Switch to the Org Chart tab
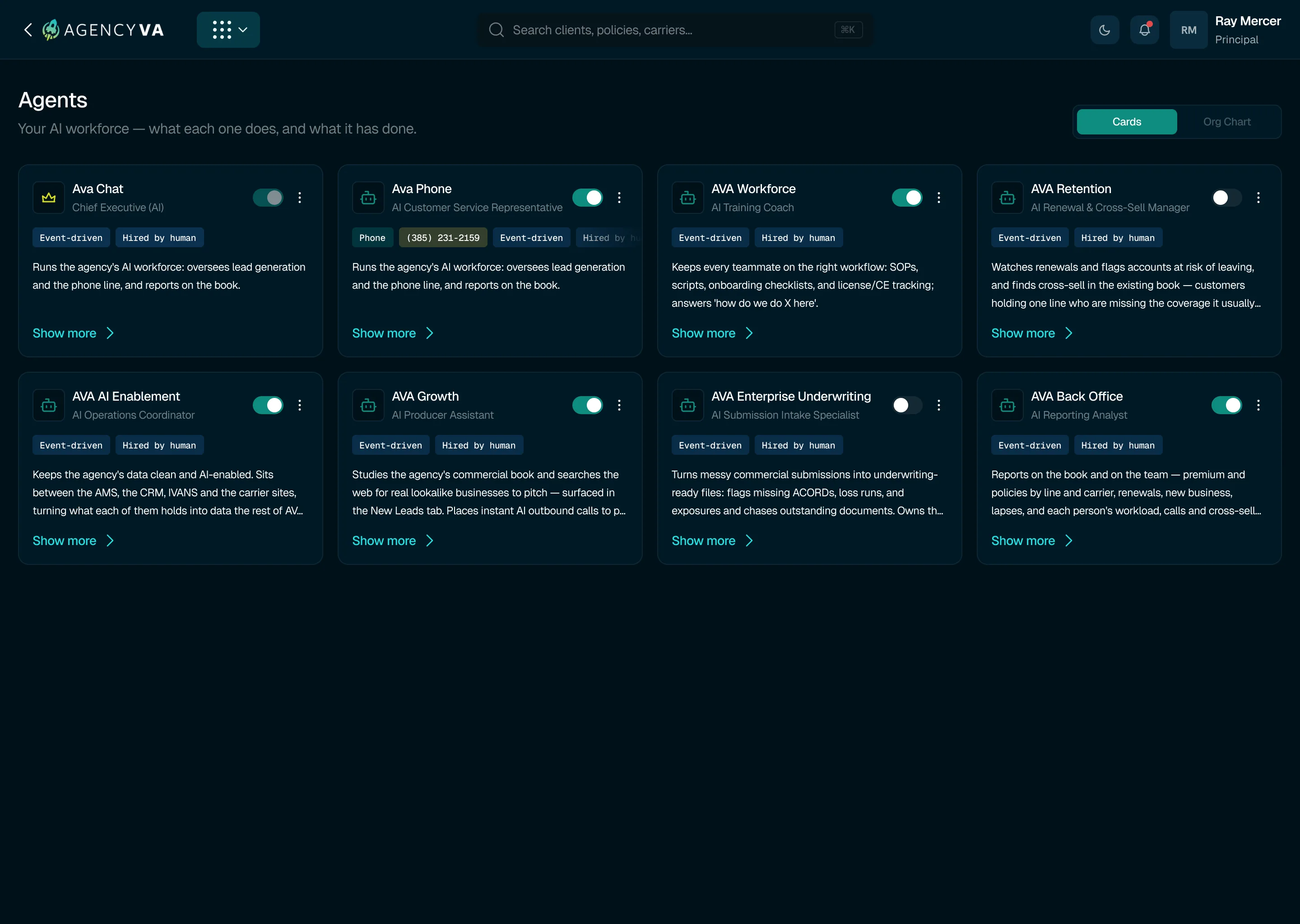 pyautogui.click(x=1226, y=122)
